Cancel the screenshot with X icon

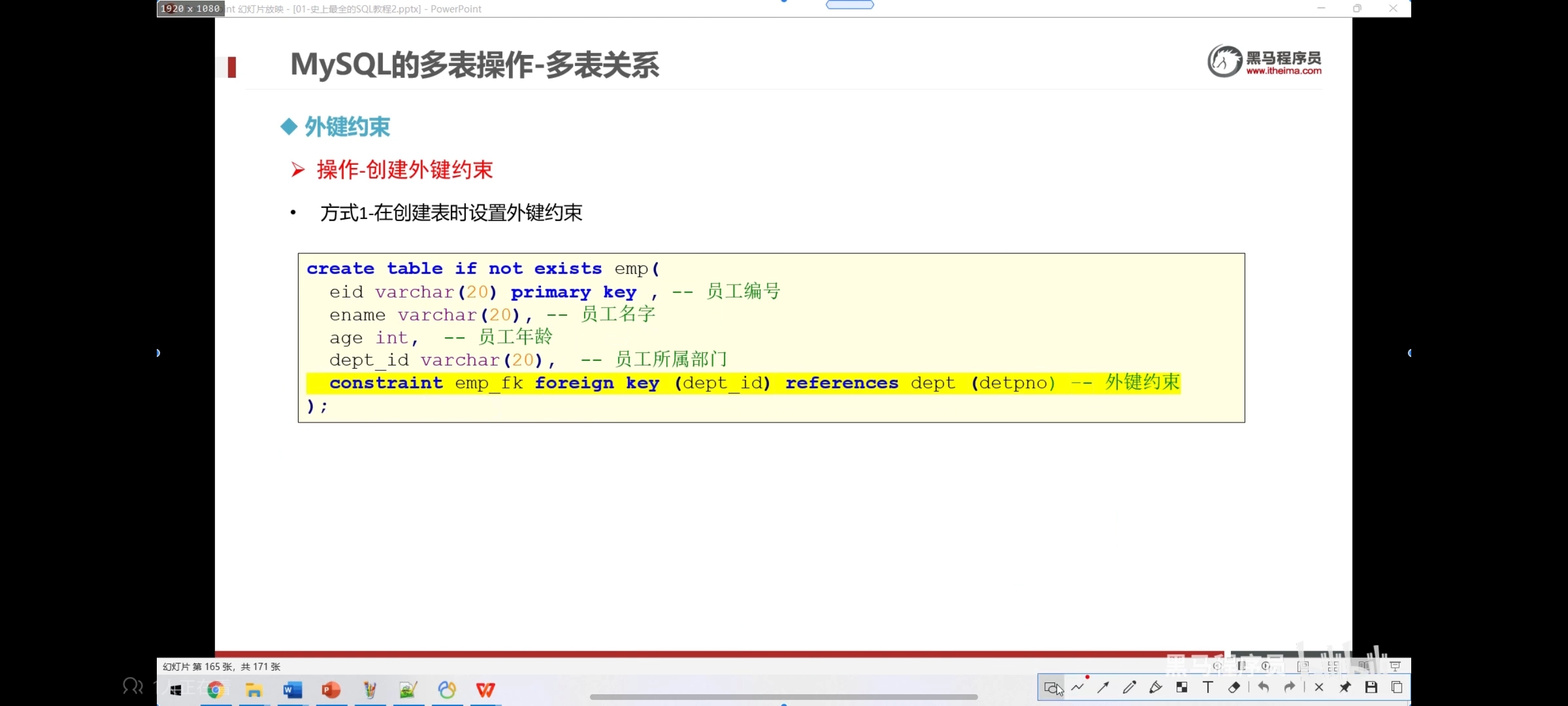(1318, 687)
